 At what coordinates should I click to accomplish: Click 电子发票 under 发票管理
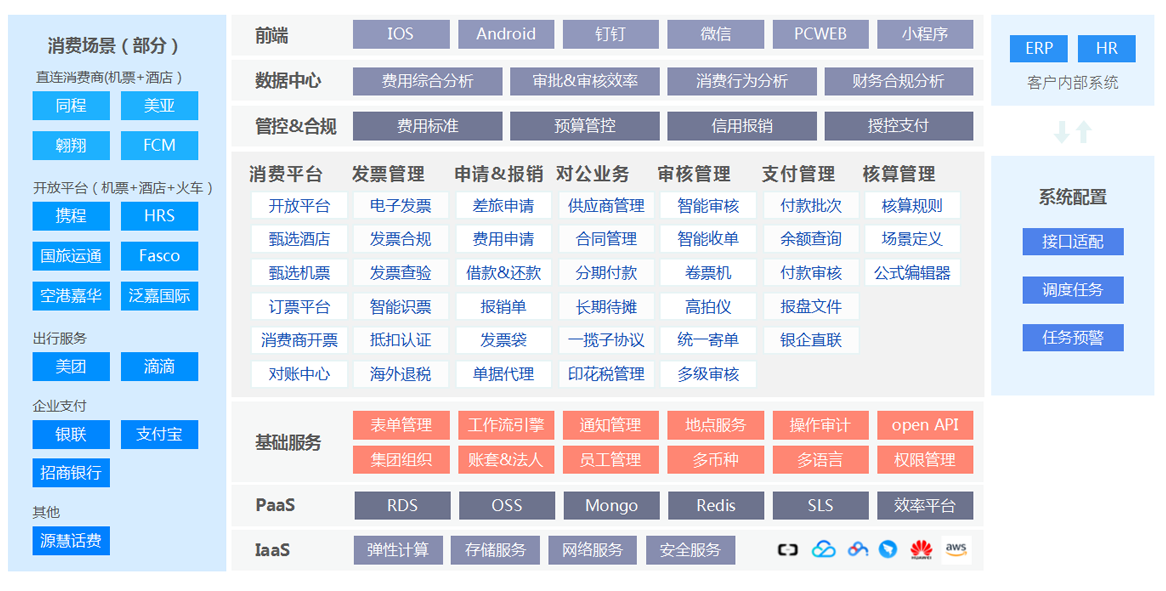(x=401, y=206)
